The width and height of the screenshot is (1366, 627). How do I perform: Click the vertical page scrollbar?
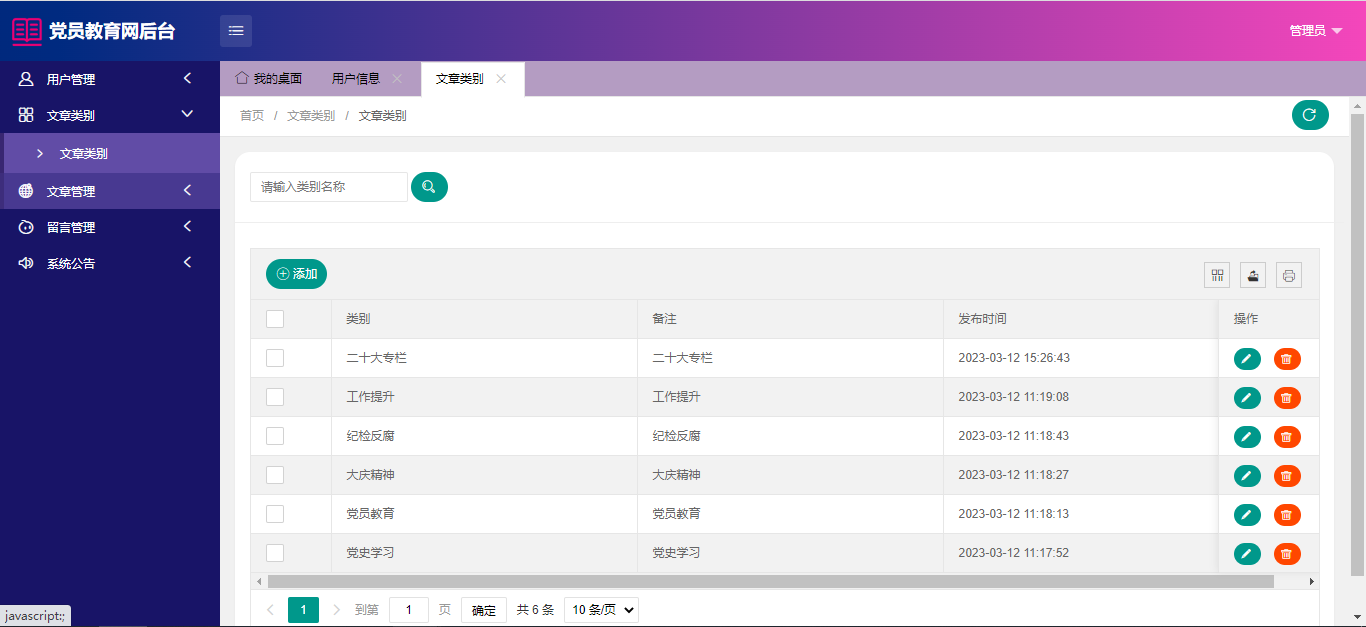[1357, 345]
